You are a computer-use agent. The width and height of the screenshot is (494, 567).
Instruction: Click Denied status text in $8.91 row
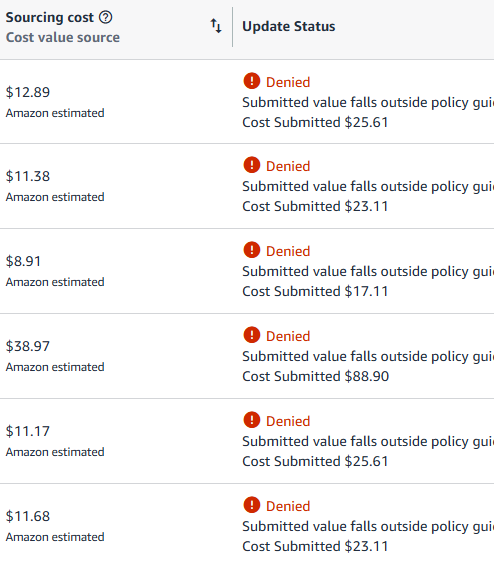click(288, 251)
